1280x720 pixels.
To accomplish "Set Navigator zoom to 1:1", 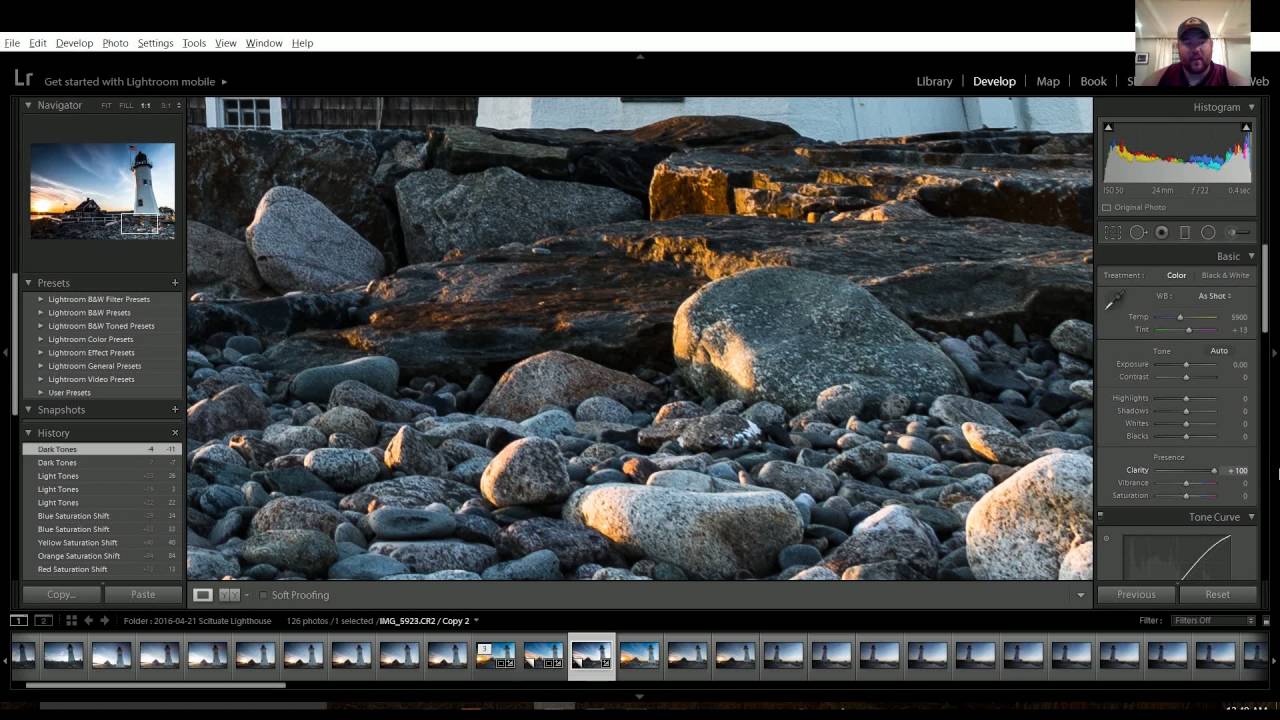I will click(146, 106).
